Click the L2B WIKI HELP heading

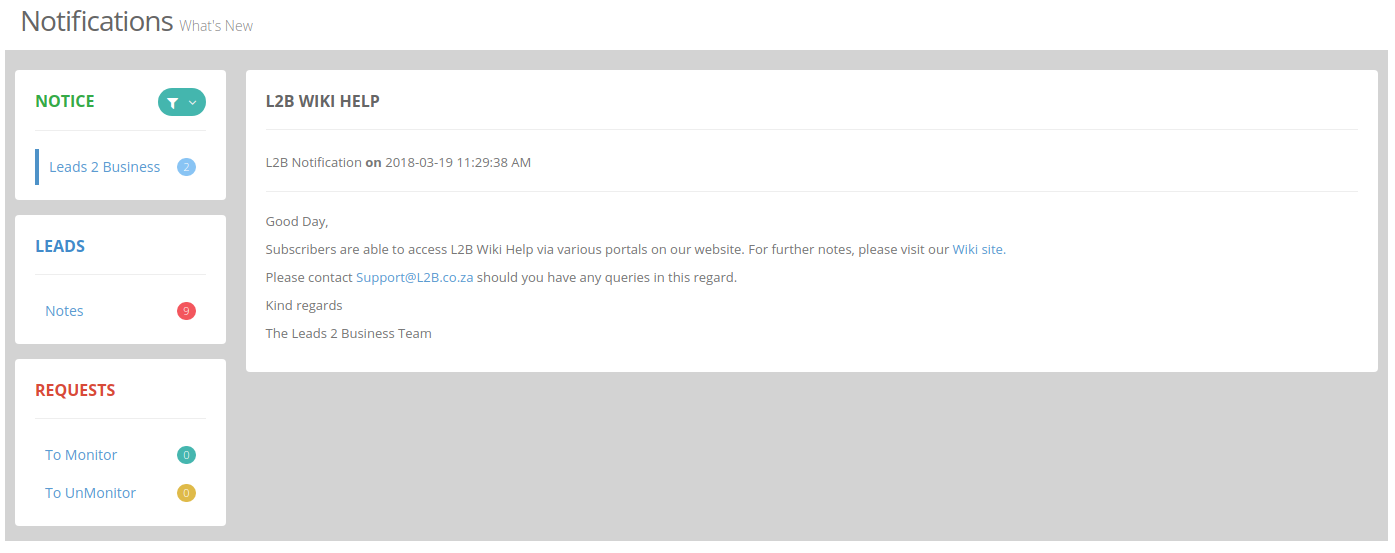[323, 101]
